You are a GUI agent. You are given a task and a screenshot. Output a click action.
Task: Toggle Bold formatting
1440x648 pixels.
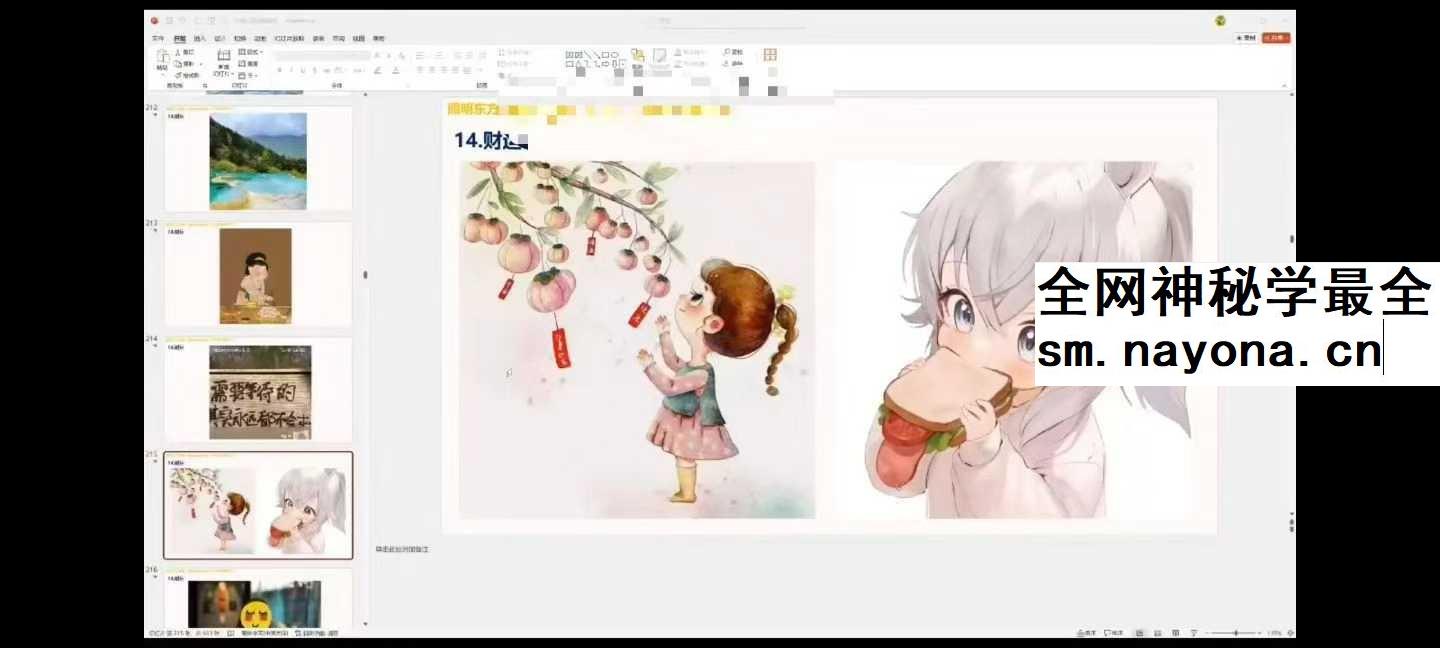[x=279, y=70]
